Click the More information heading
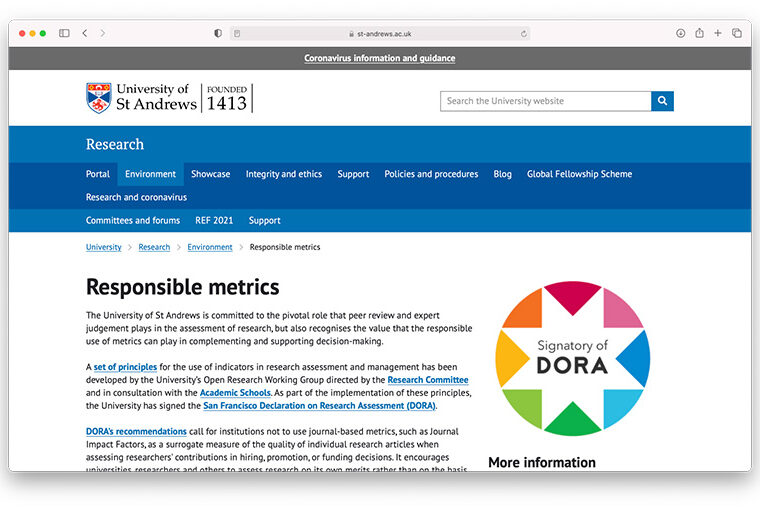 point(542,462)
